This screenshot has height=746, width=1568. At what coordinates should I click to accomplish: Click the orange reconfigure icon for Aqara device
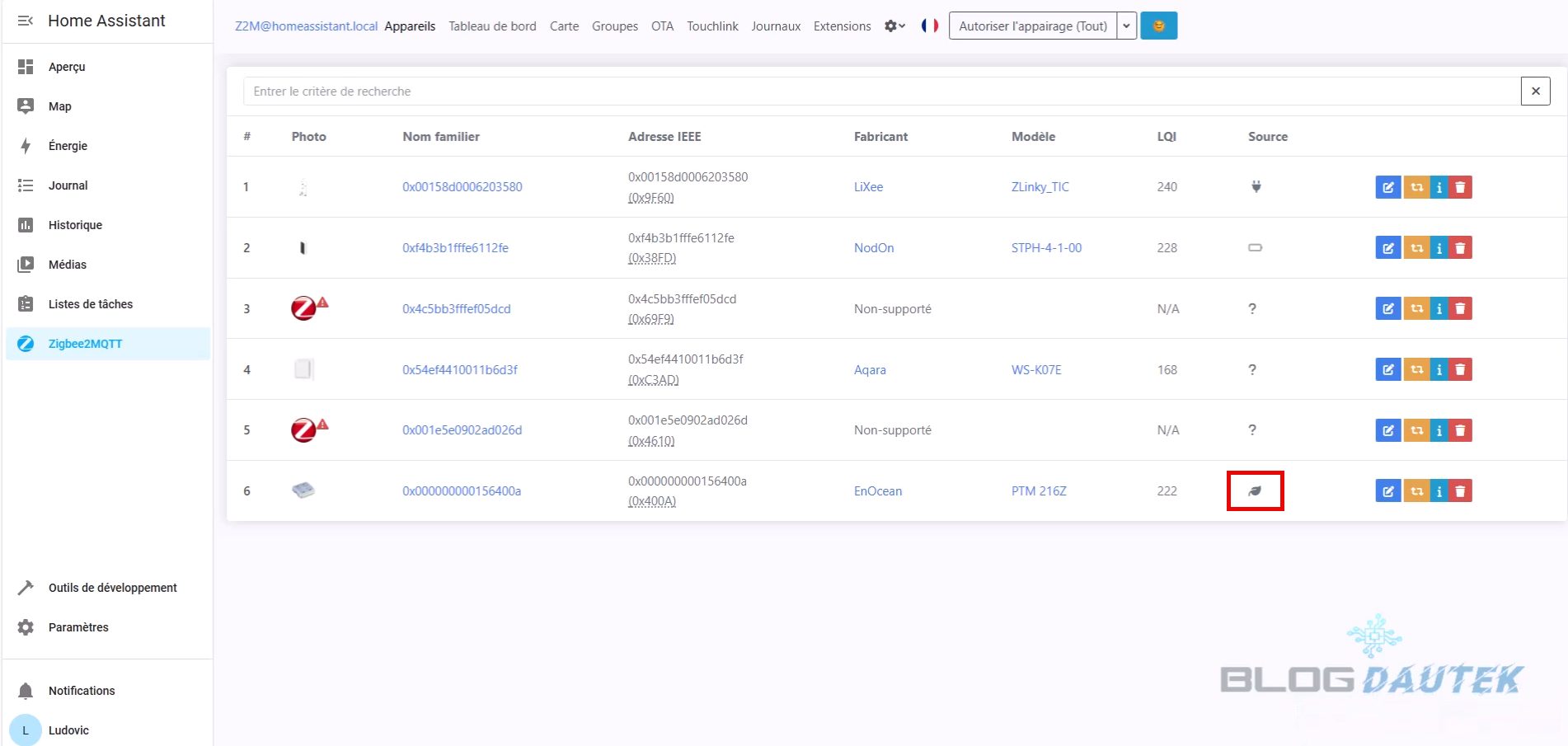(x=1416, y=369)
